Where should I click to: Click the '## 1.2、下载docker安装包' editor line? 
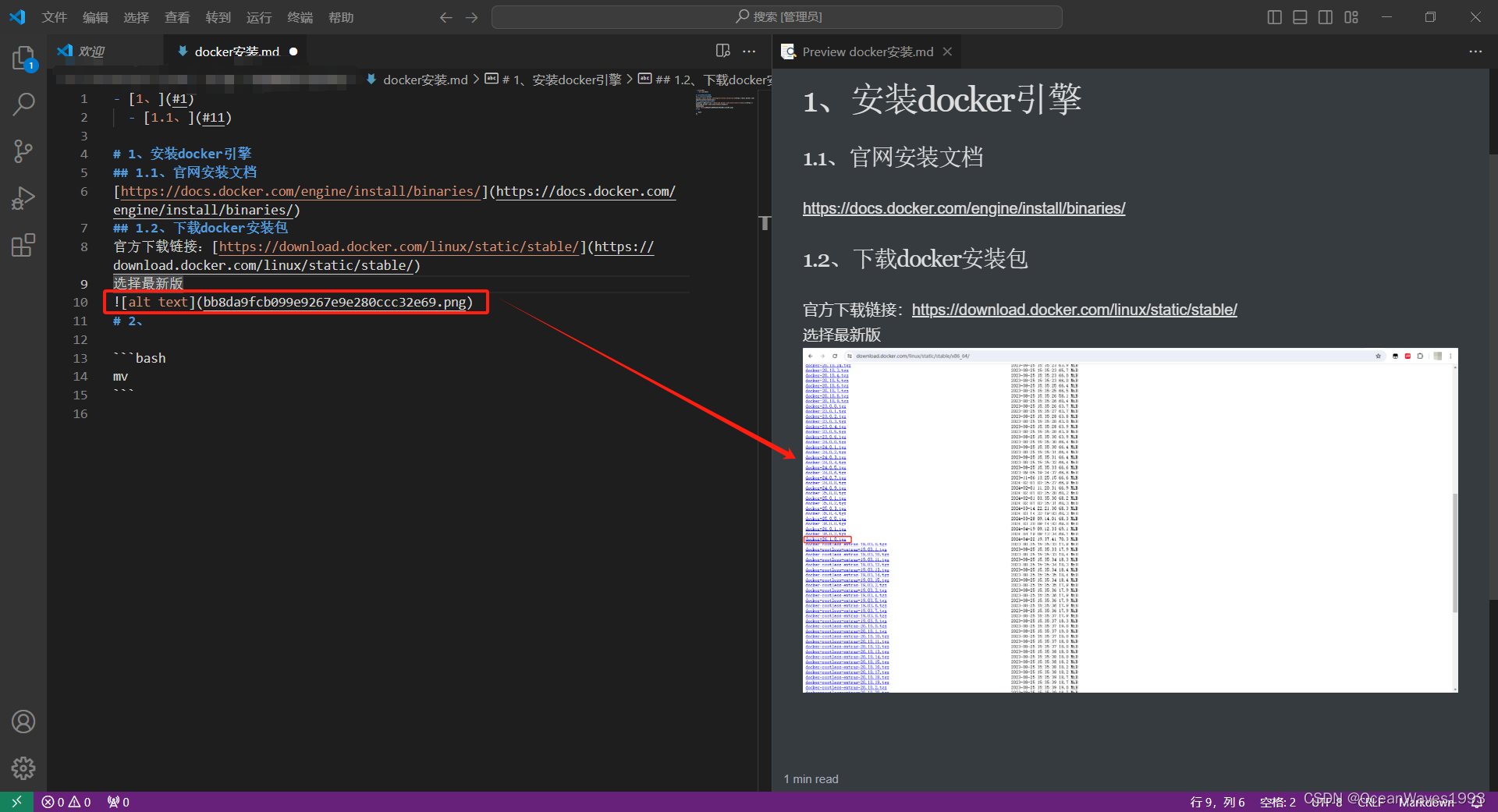coord(201,228)
